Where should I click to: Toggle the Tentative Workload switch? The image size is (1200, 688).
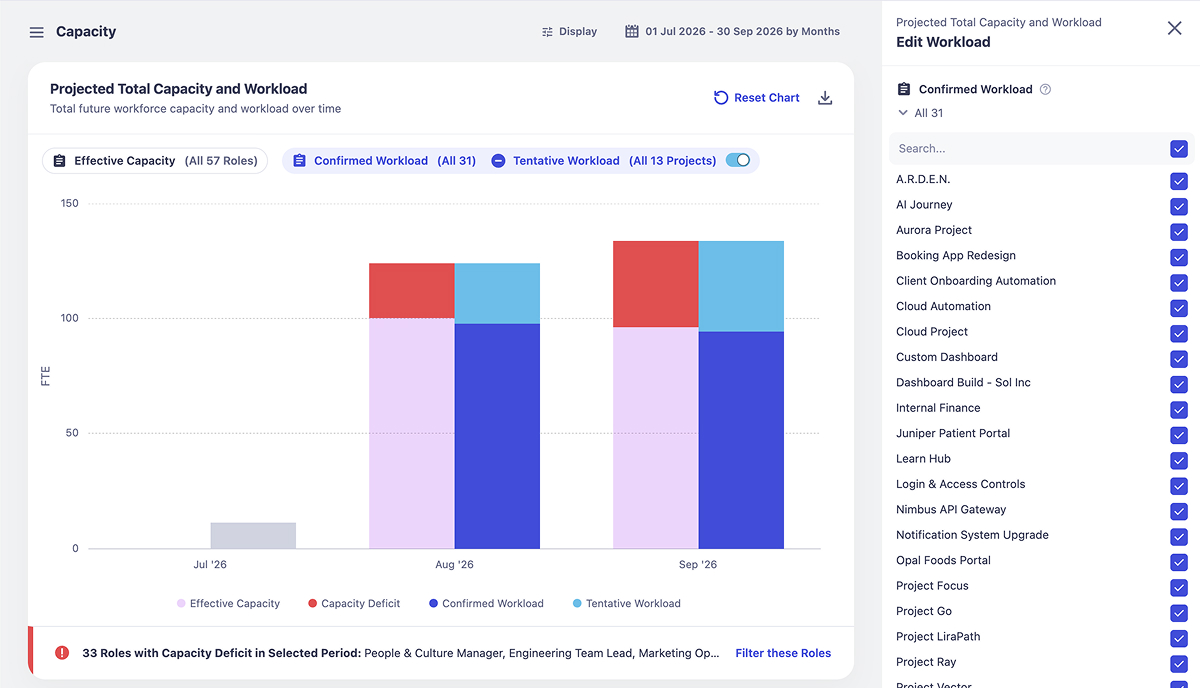point(738,160)
